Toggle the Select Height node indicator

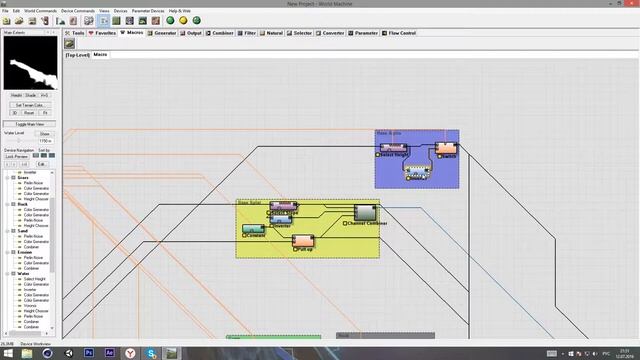[378, 155]
